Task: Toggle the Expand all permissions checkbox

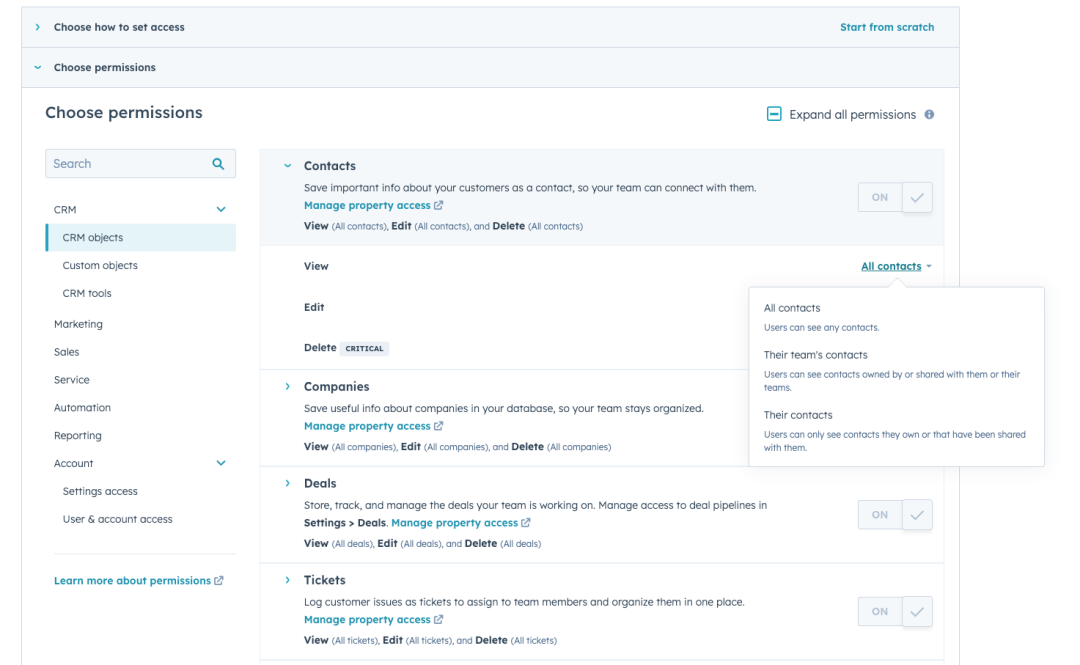Action: pyautogui.click(x=774, y=114)
